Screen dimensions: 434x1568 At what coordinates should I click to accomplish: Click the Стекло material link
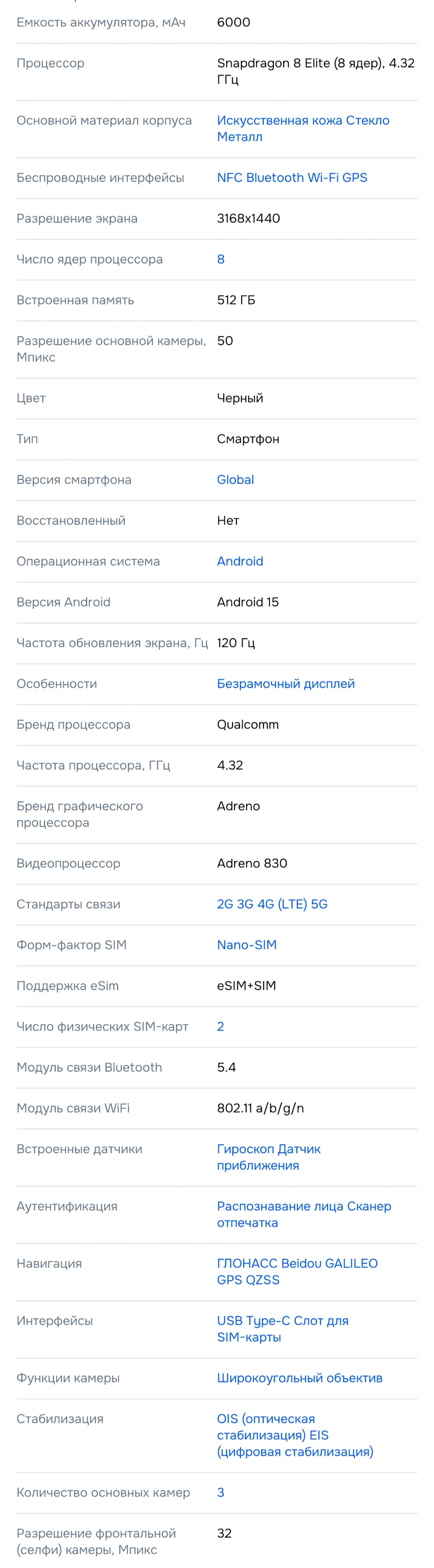[367, 121]
